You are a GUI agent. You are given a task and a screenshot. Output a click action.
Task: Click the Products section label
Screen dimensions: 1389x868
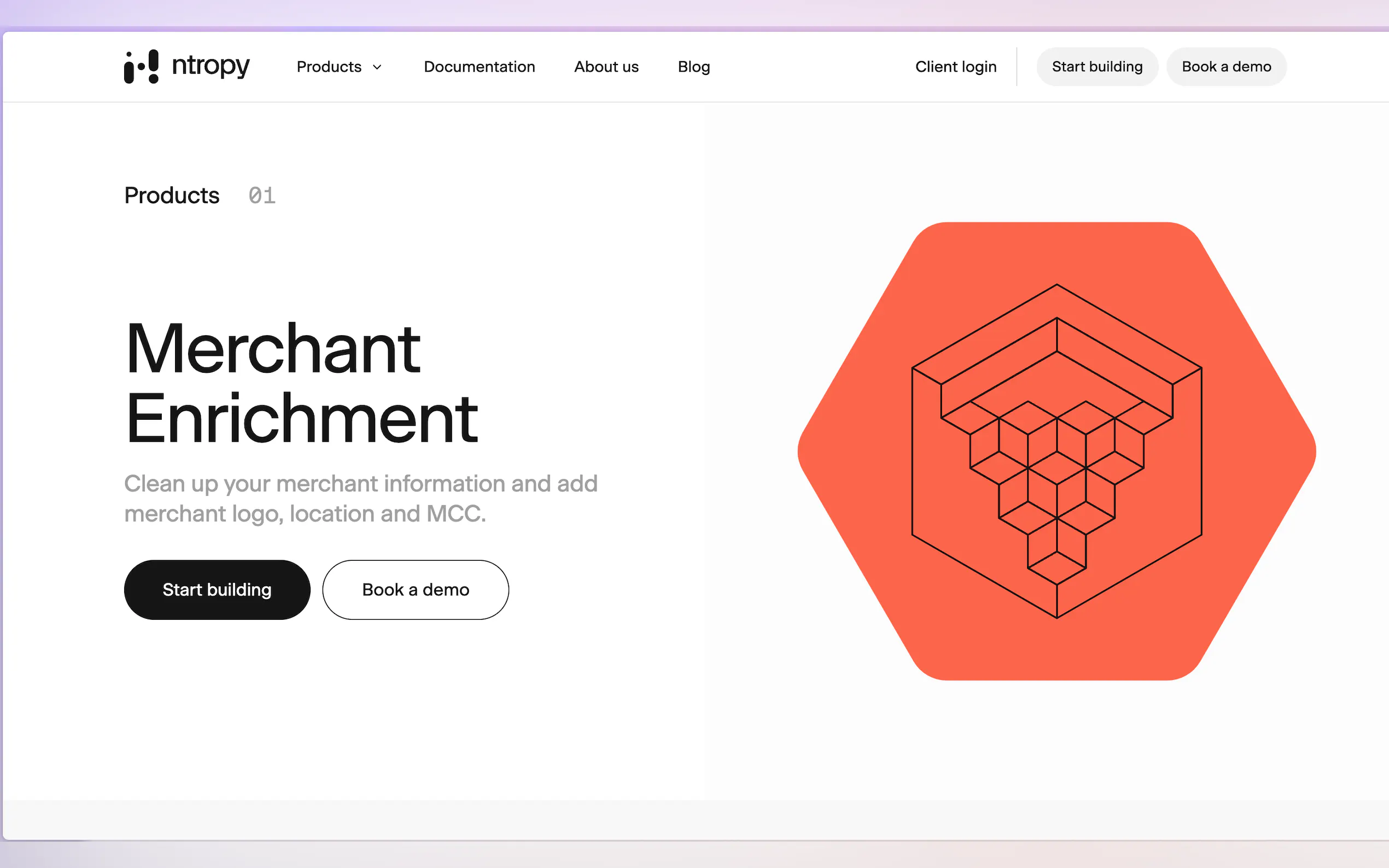click(x=172, y=196)
